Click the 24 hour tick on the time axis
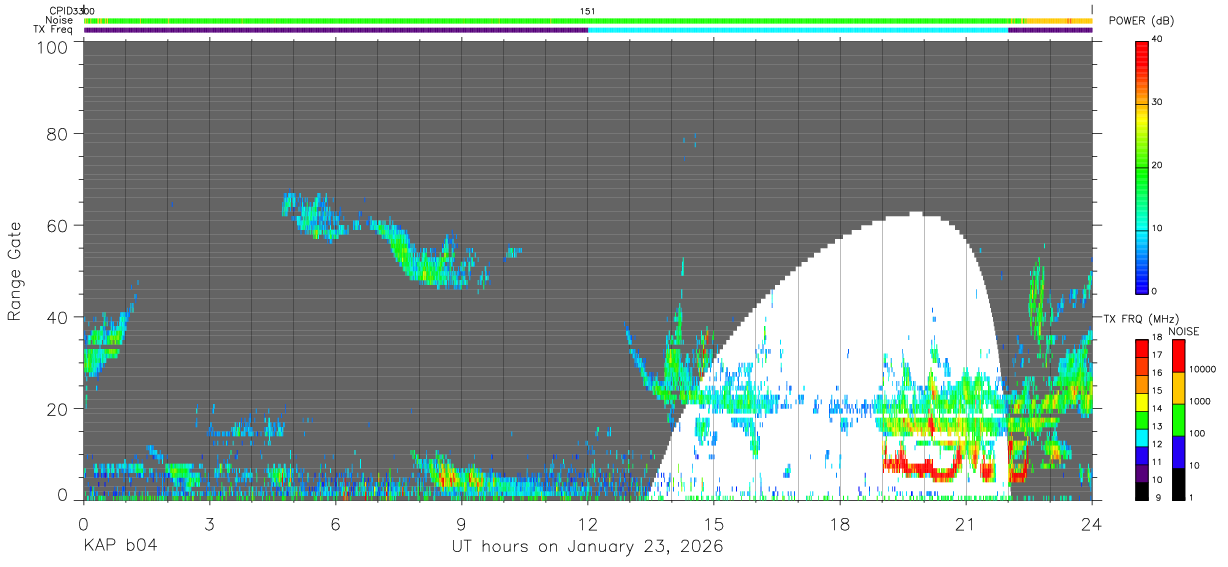This screenshot has height=567, width=1228. [1092, 523]
